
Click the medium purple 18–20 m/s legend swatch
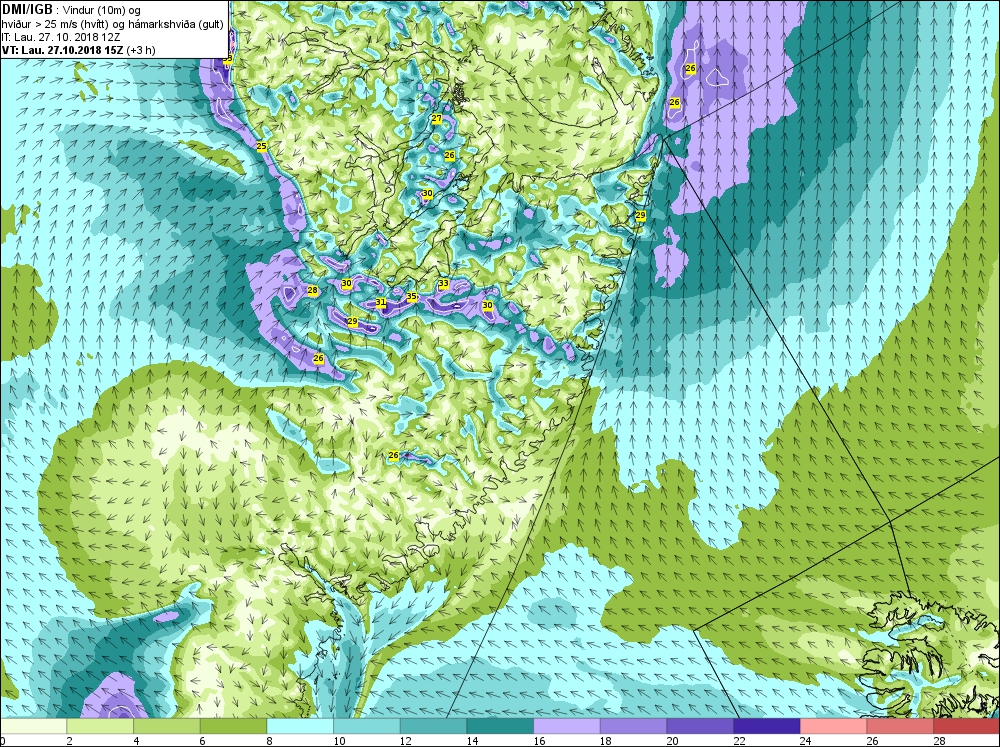[x=633, y=726]
